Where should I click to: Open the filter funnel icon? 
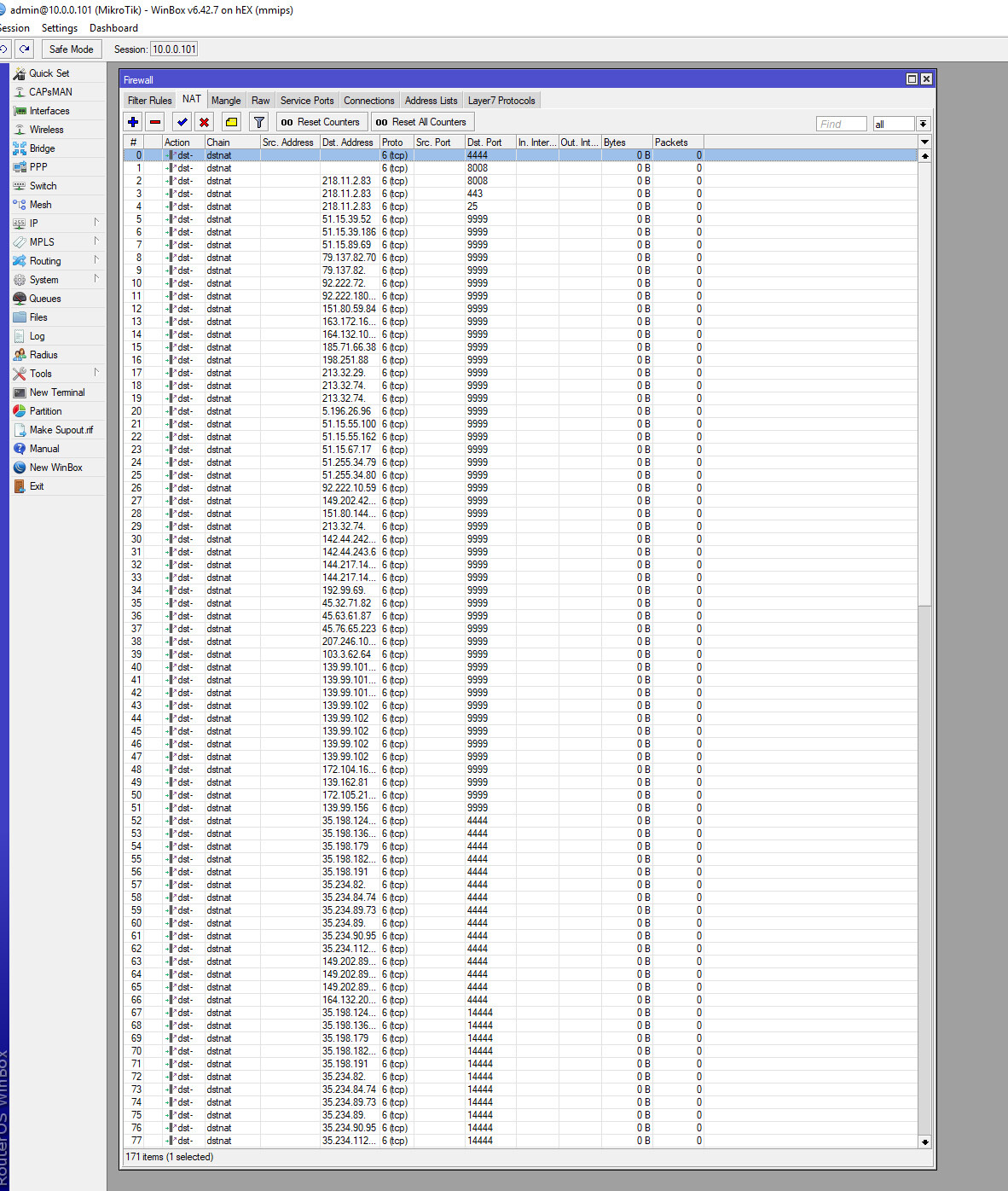pyautogui.click(x=259, y=122)
